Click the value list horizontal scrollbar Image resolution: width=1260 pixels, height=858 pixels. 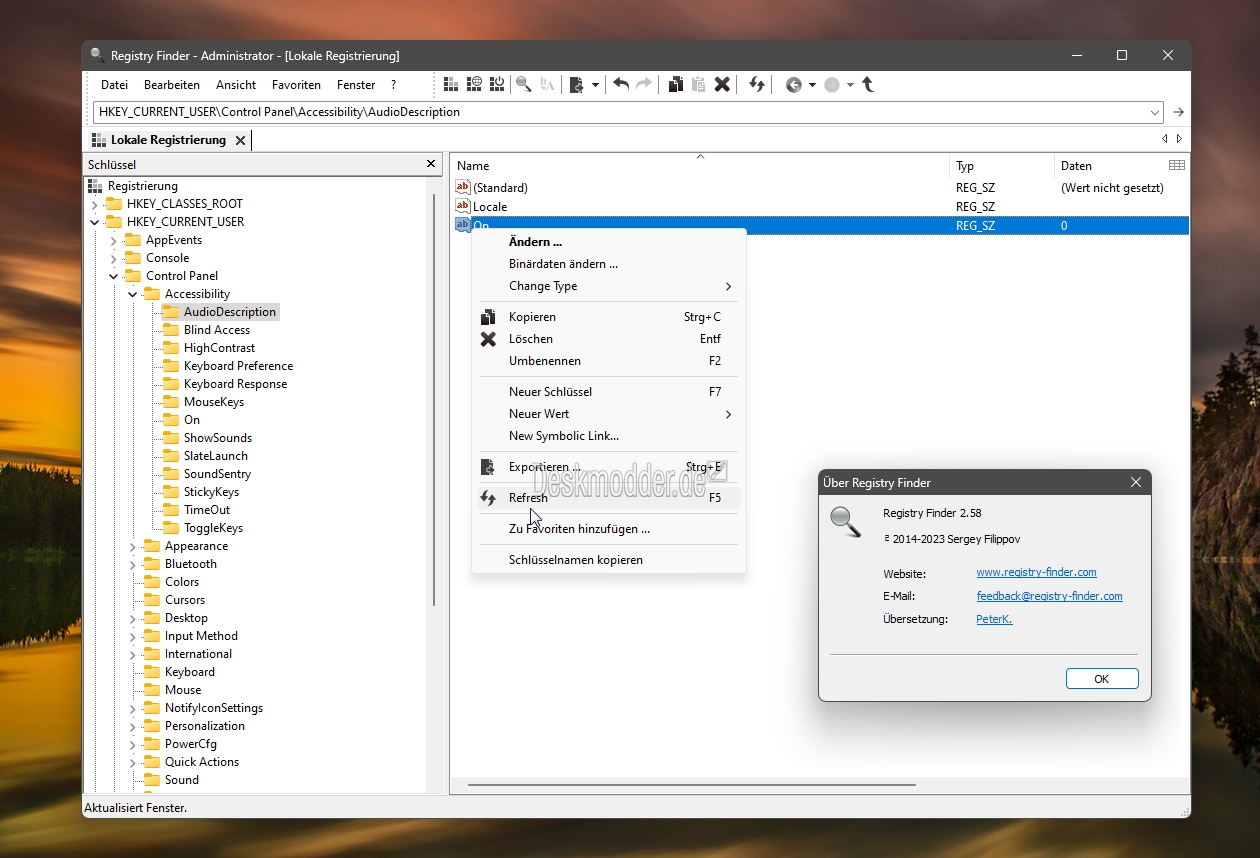tap(691, 785)
